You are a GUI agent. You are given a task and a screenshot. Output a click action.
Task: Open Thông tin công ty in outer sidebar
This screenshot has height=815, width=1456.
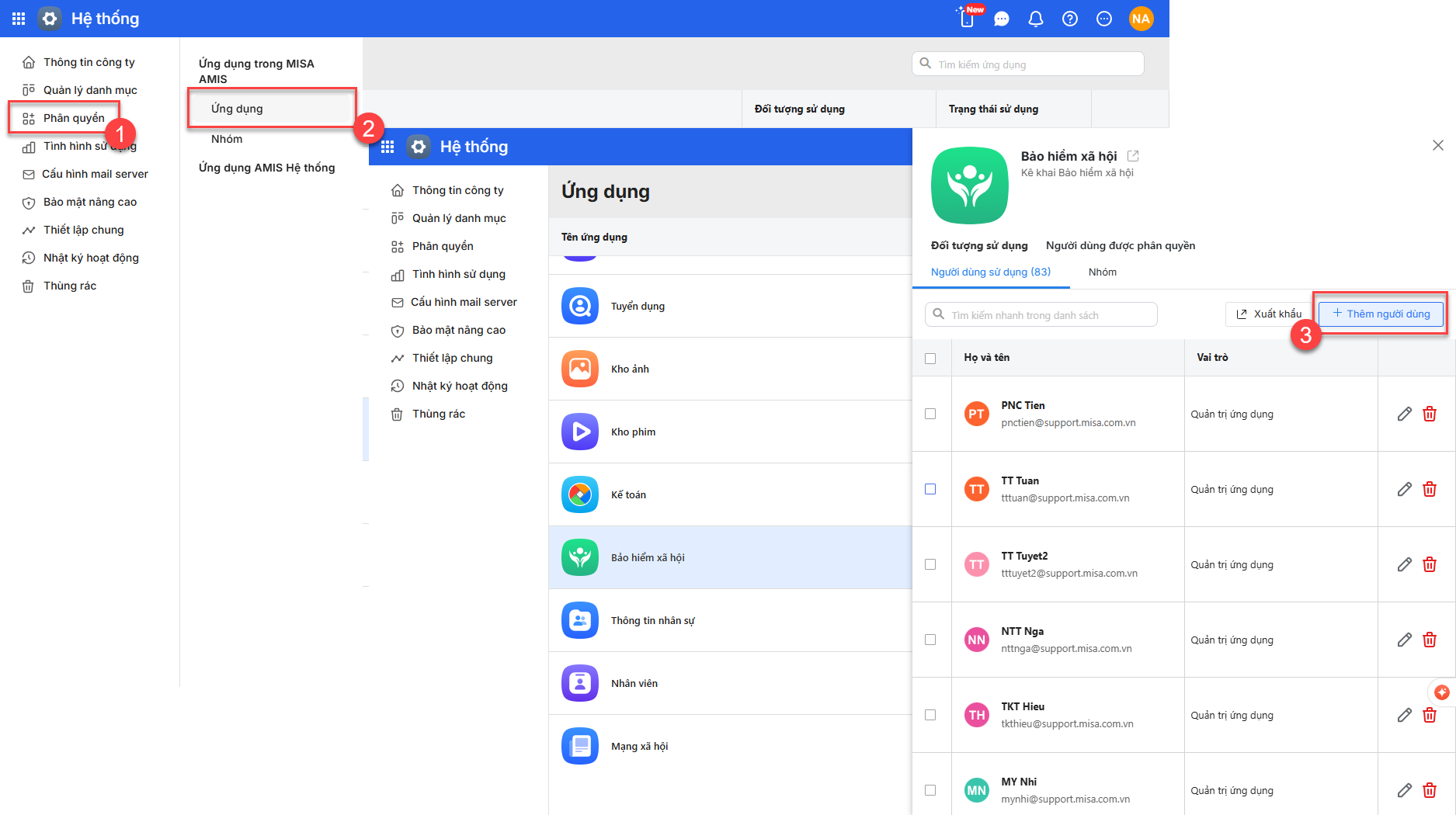click(x=89, y=62)
